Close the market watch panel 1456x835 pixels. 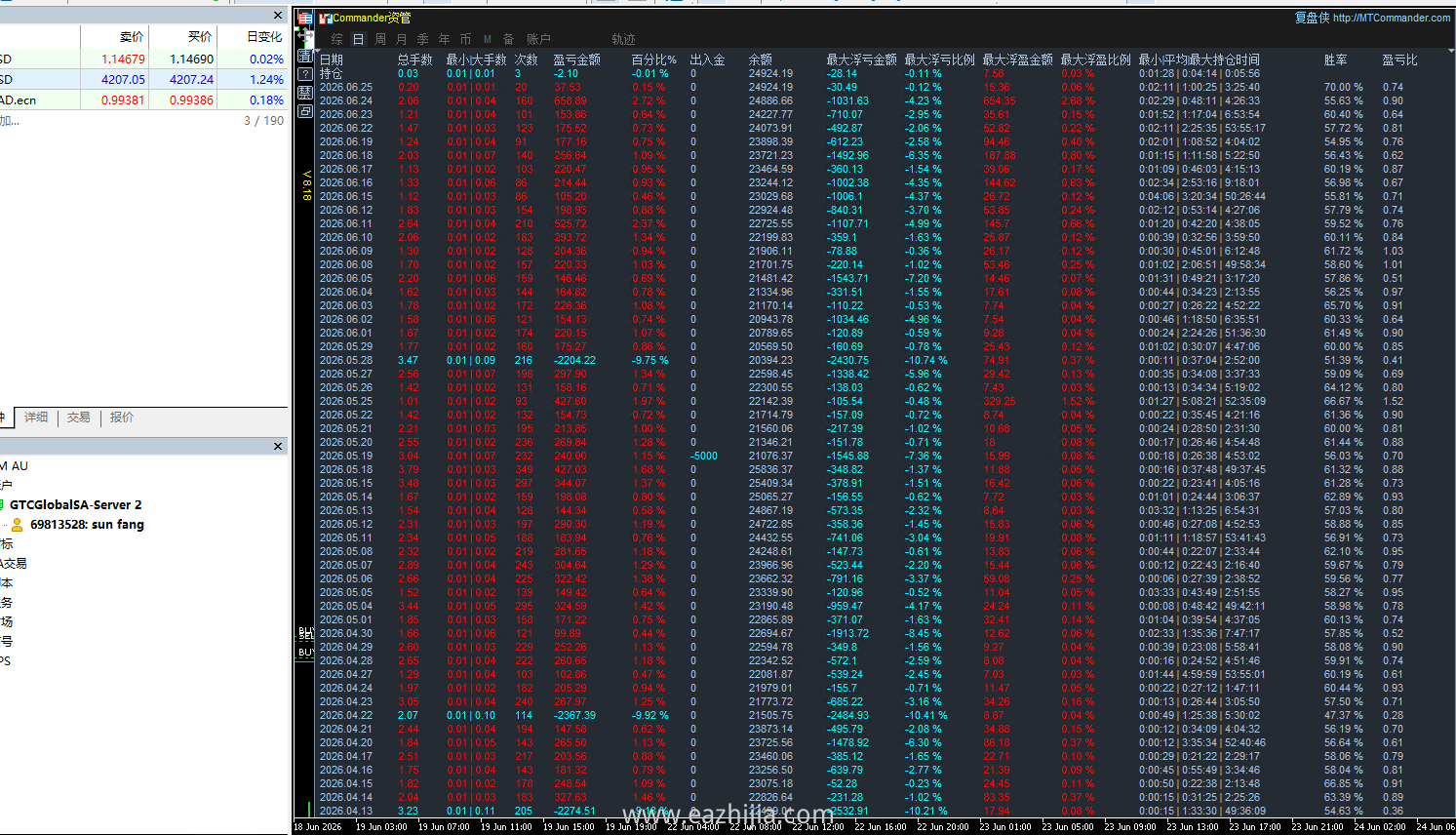point(278,16)
